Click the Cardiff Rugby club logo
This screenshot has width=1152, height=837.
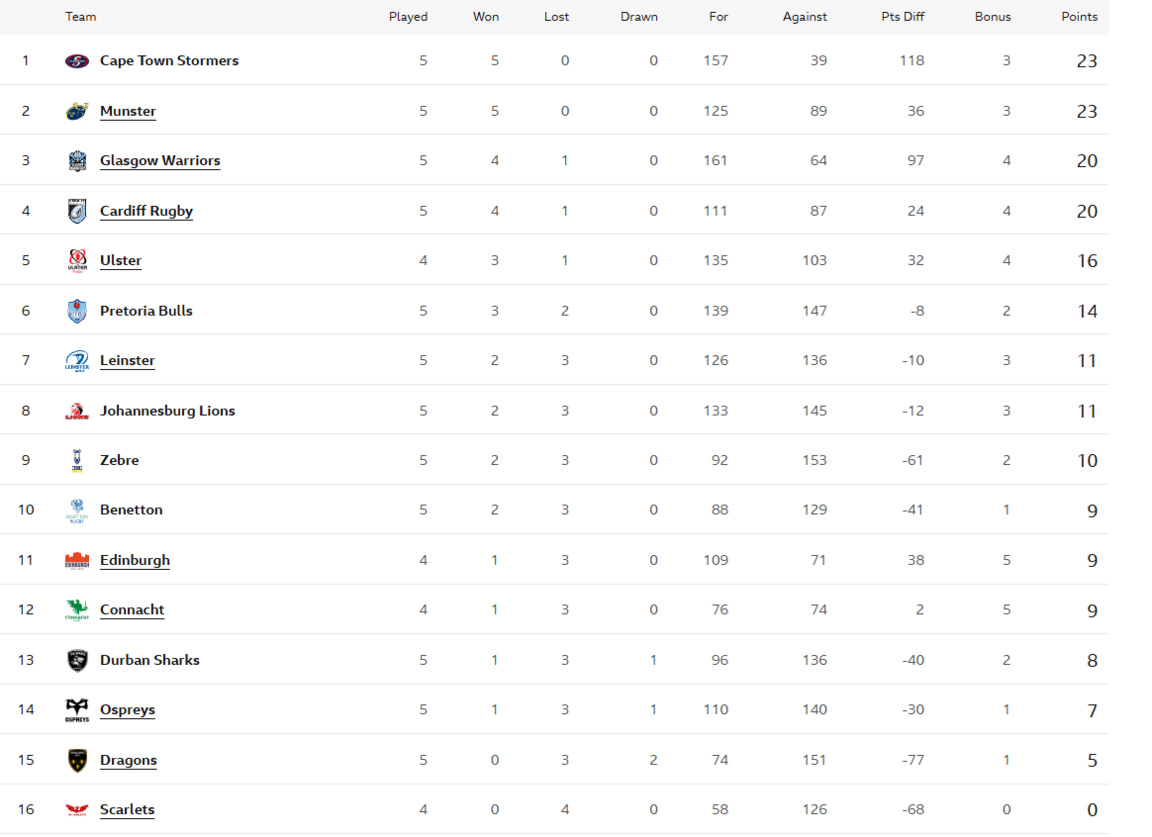(78, 210)
